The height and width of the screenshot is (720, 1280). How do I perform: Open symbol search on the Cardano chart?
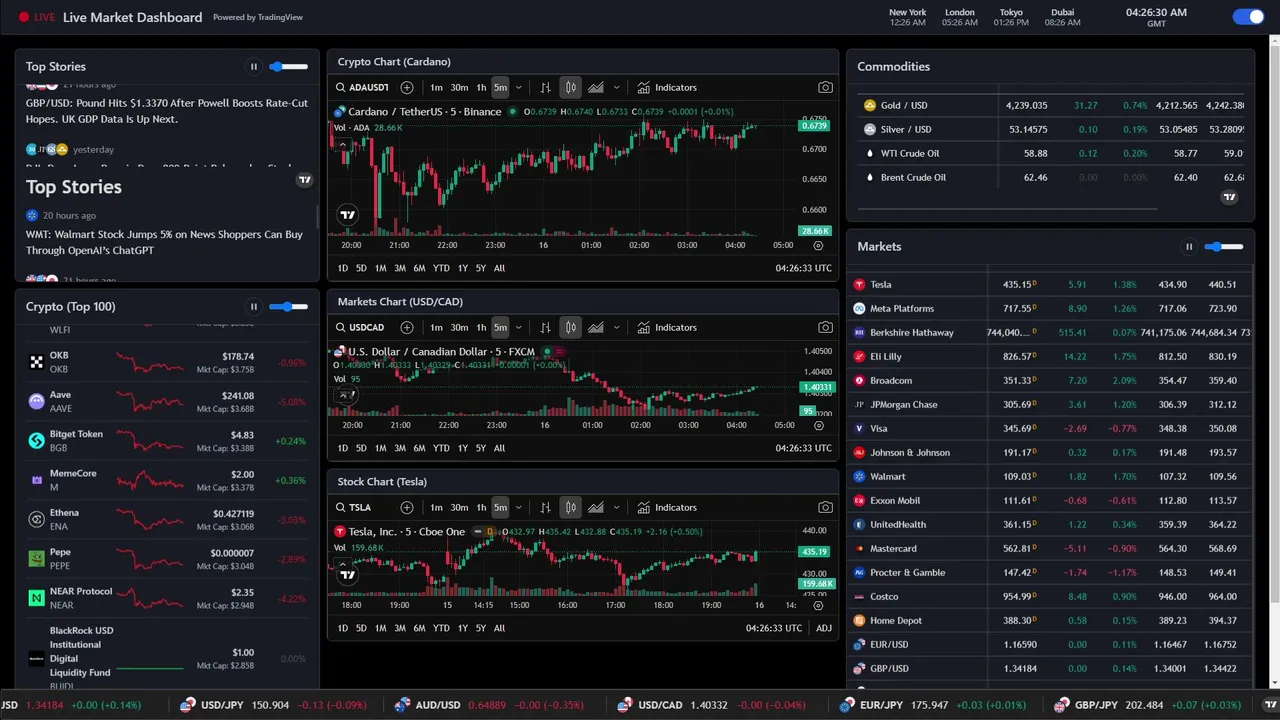pos(363,88)
